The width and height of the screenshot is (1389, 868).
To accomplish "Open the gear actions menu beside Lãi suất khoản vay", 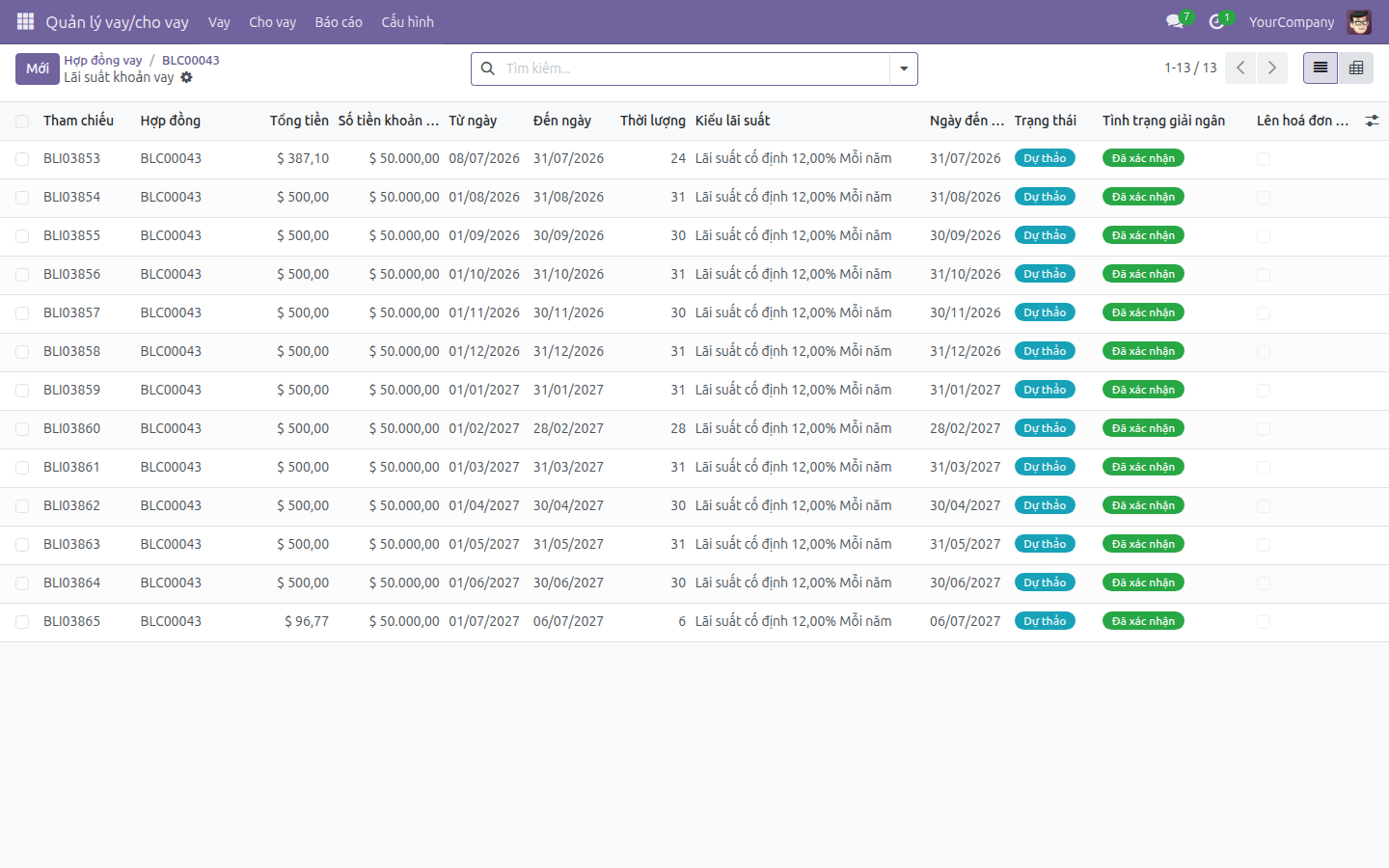I will [x=186, y=77].
